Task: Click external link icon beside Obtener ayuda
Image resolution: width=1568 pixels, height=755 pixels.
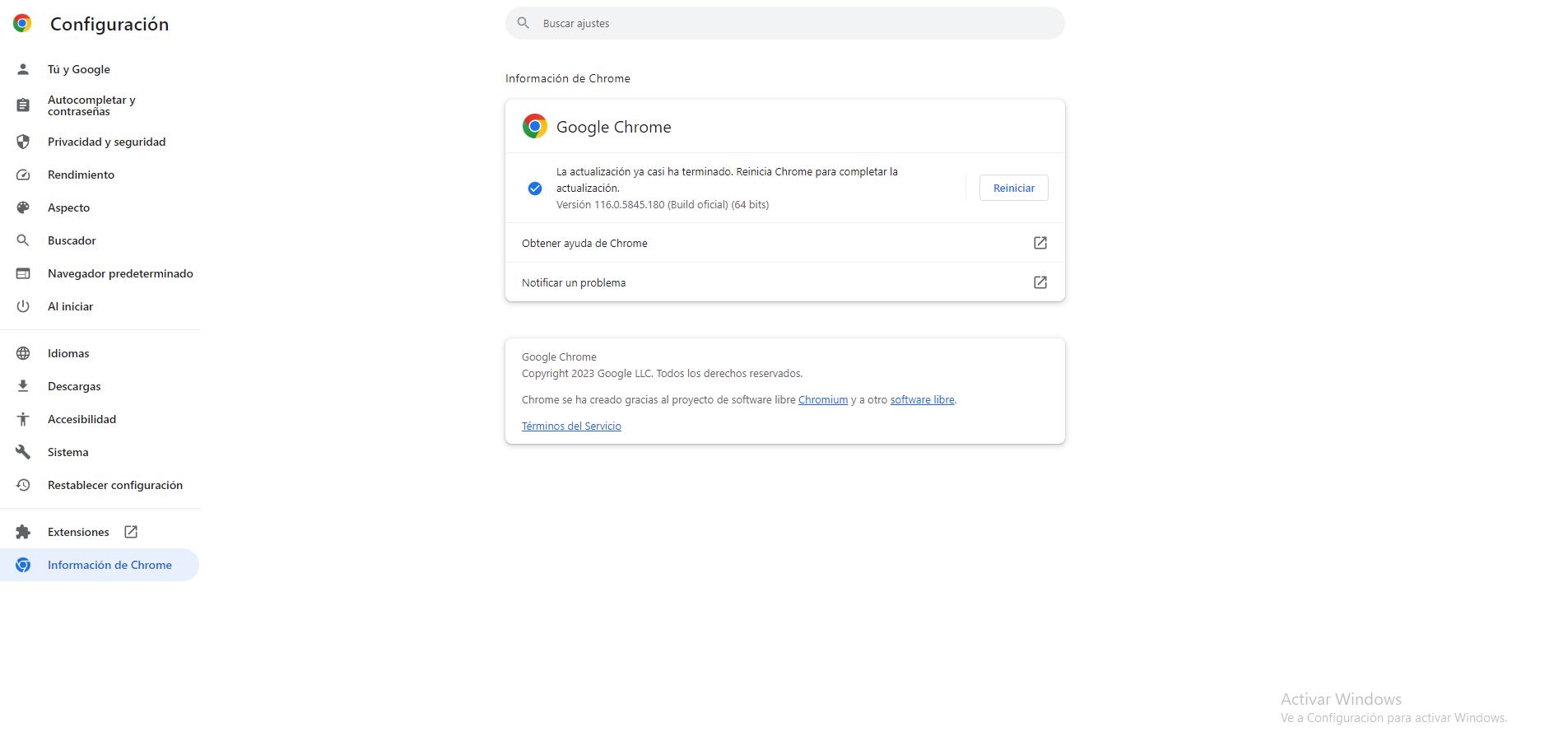Action: (1040, 243)
